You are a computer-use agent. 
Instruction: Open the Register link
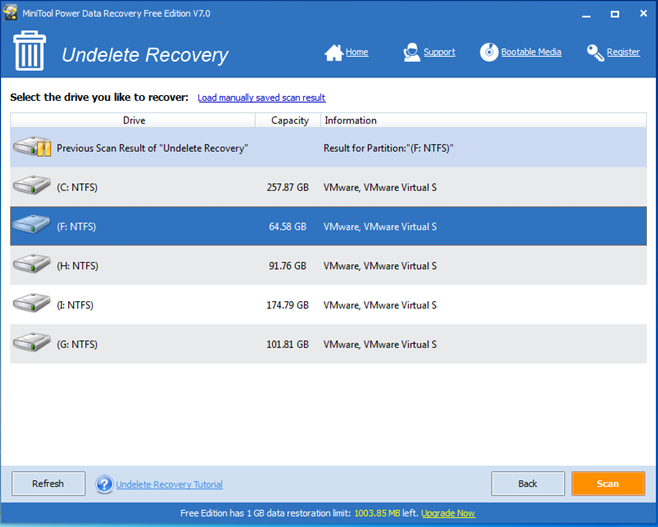pyautogui.click(x=623, y=52)
